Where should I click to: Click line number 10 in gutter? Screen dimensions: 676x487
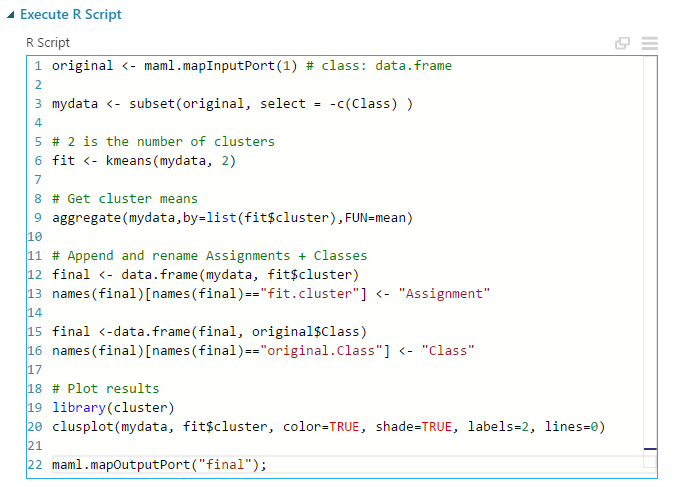tap(35, 237)
